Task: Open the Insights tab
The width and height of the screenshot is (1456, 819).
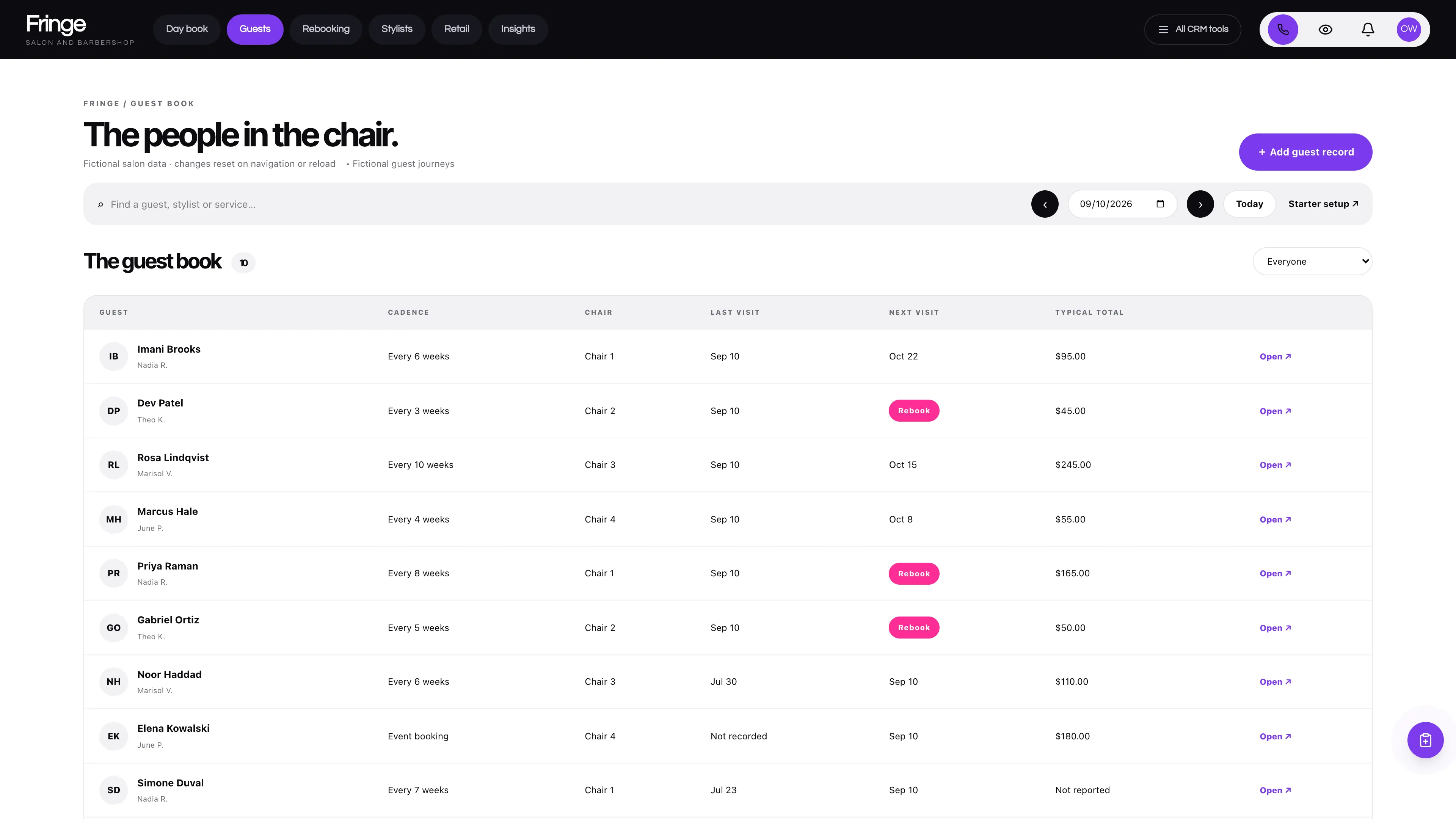Action: click(518, 30)
